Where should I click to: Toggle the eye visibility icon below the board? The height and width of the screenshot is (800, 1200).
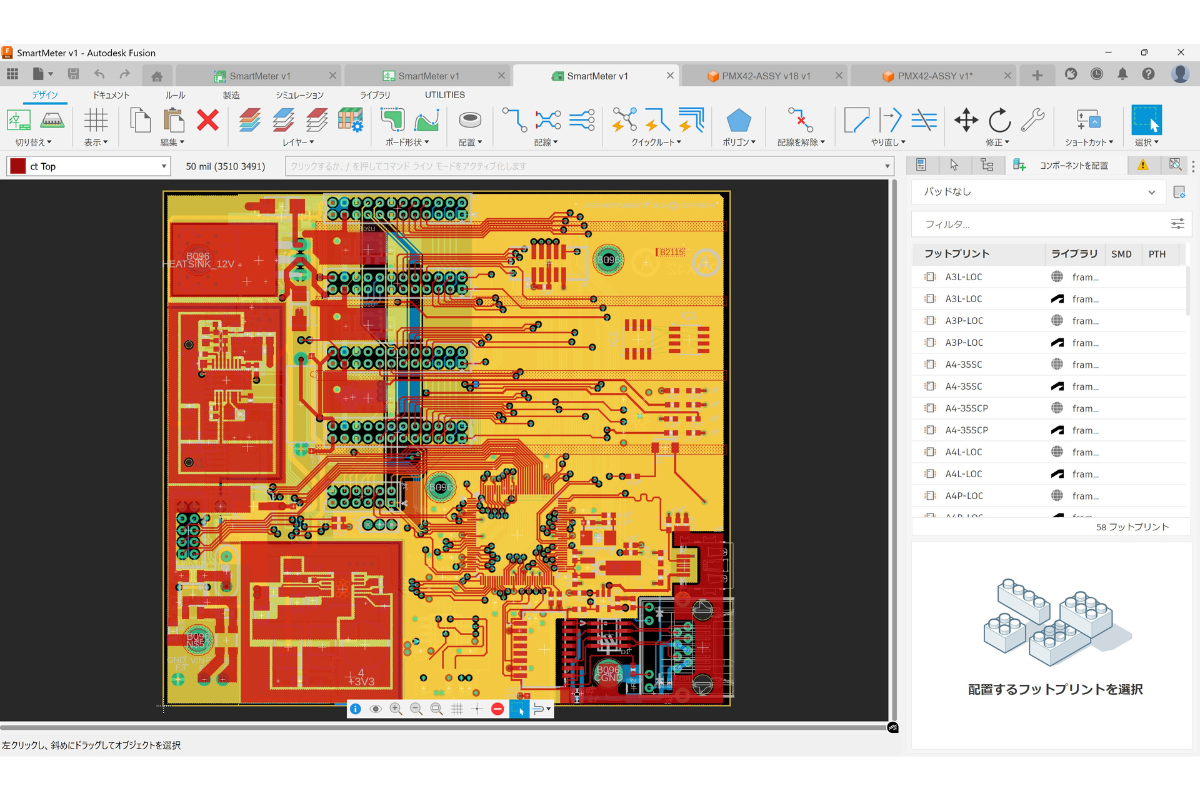coord(376,709)
